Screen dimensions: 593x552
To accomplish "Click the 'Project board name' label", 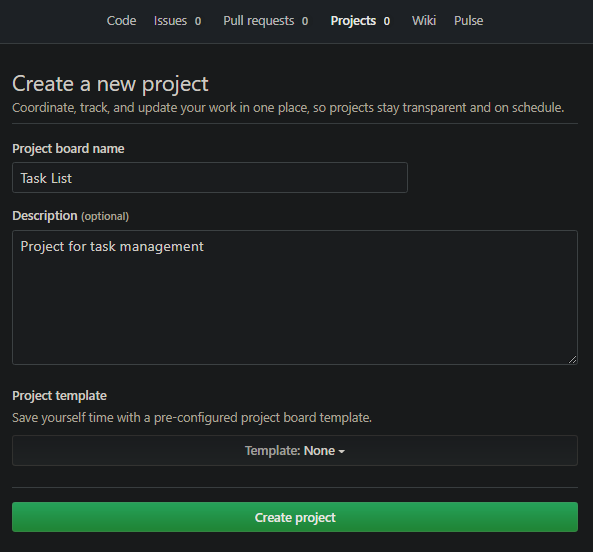I will coord(68,149).
